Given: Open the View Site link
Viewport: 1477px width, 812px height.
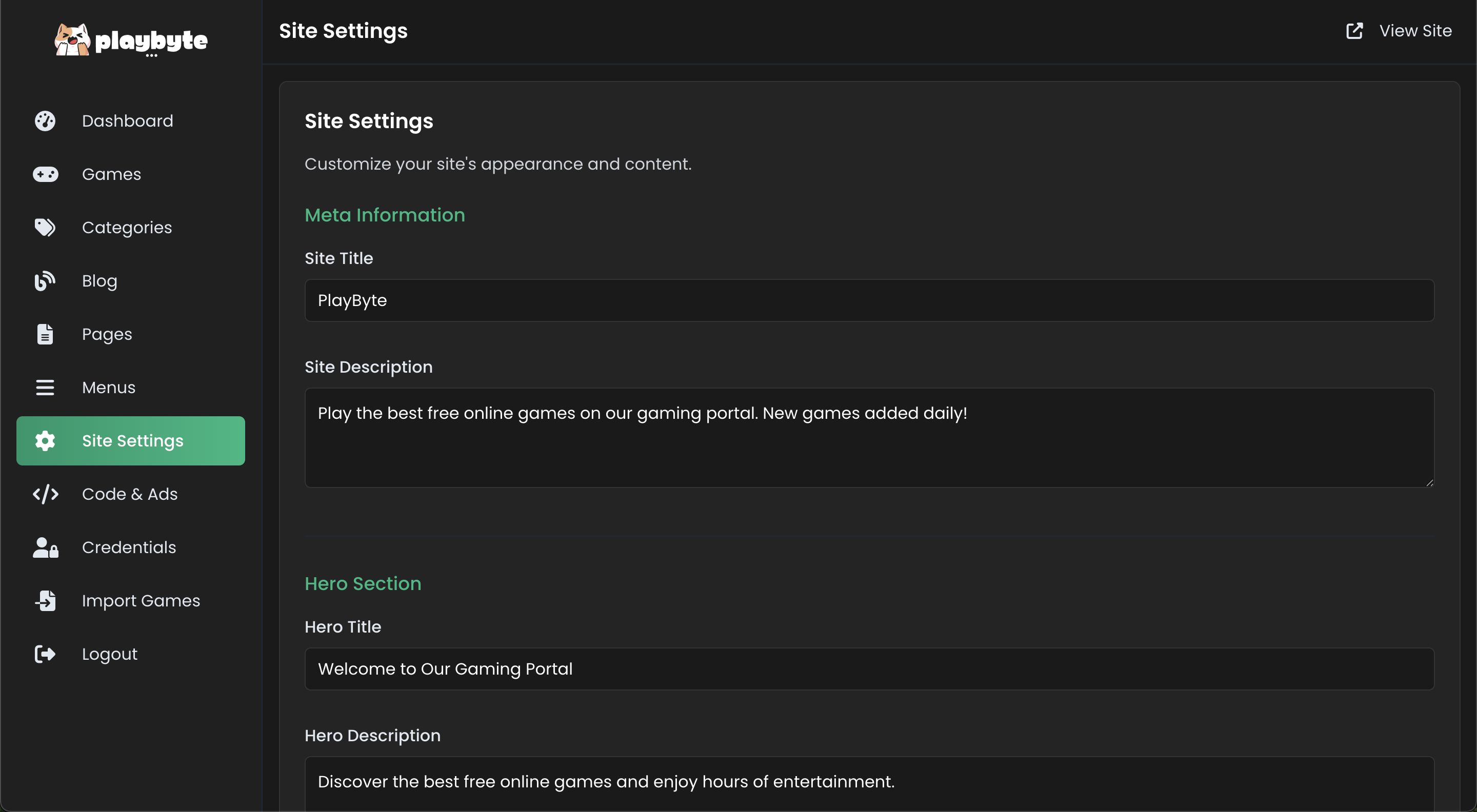Looking at the screenshot, I should pyautogui.click(x=1415, y=31).
